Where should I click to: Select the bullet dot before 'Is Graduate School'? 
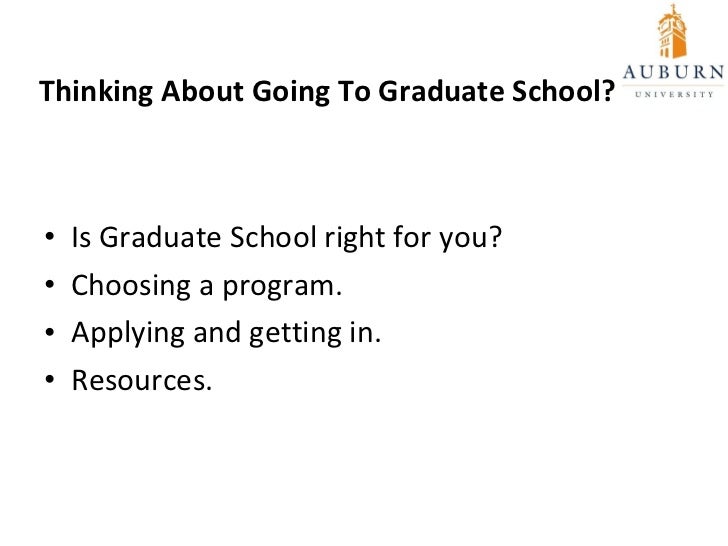(x=50, y=237)
